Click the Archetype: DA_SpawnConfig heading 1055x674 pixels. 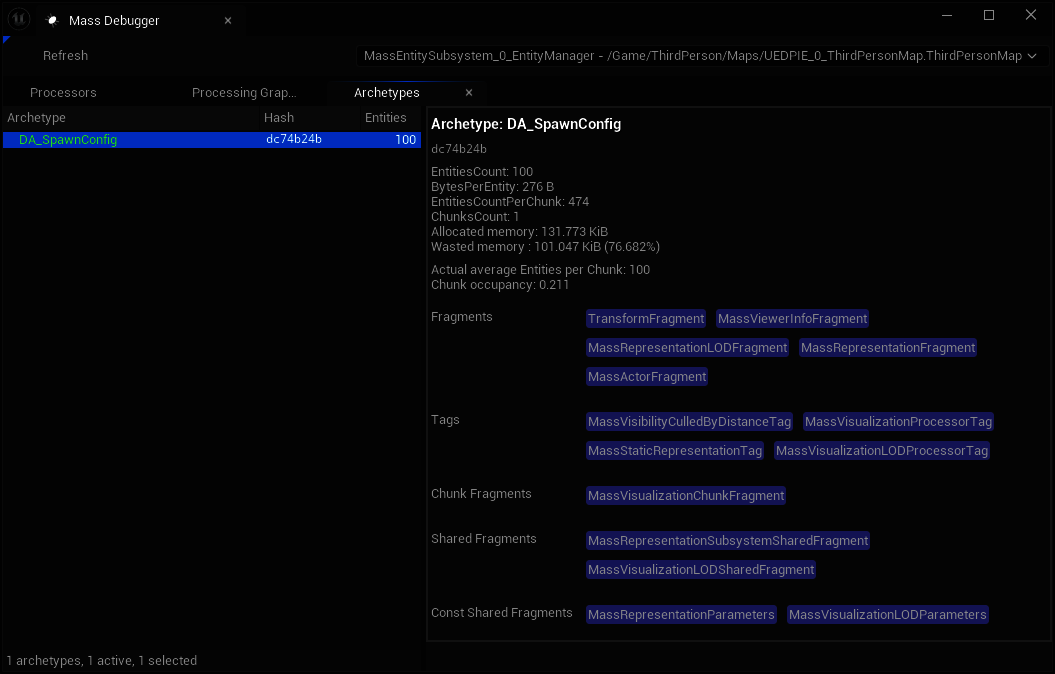[526, 124]
